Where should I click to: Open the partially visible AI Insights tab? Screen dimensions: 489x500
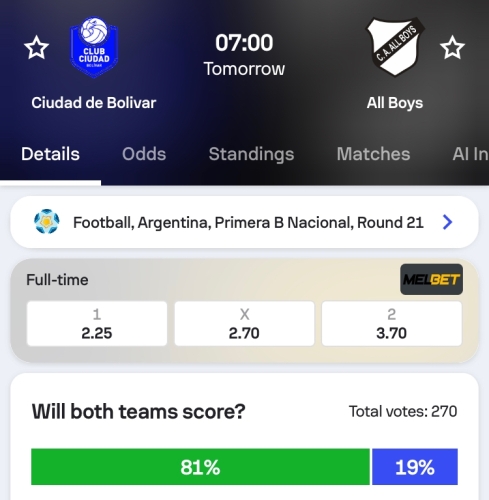[x=470, y=154]
